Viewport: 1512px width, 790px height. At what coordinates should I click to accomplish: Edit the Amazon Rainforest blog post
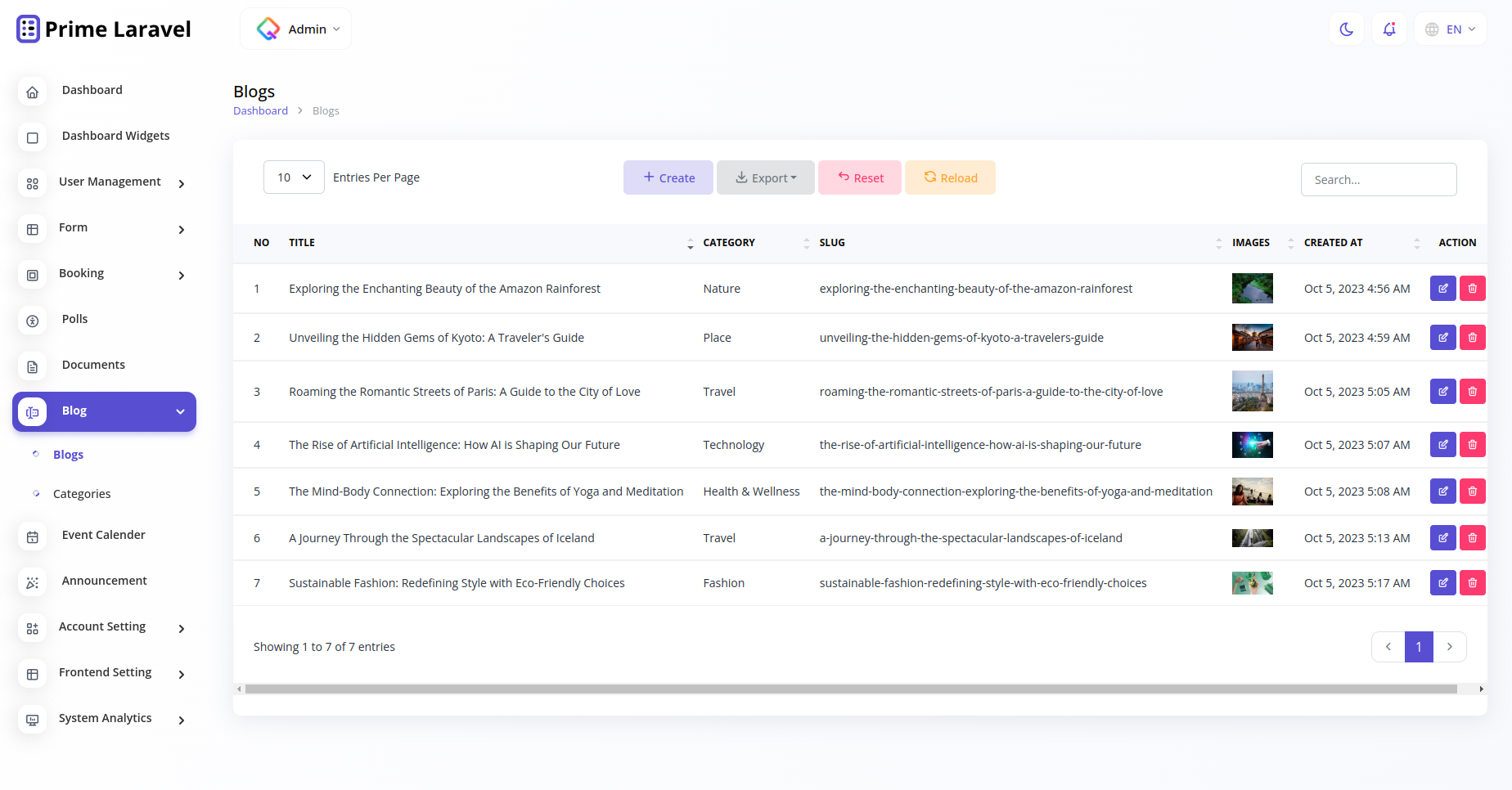click(1442, 288)
